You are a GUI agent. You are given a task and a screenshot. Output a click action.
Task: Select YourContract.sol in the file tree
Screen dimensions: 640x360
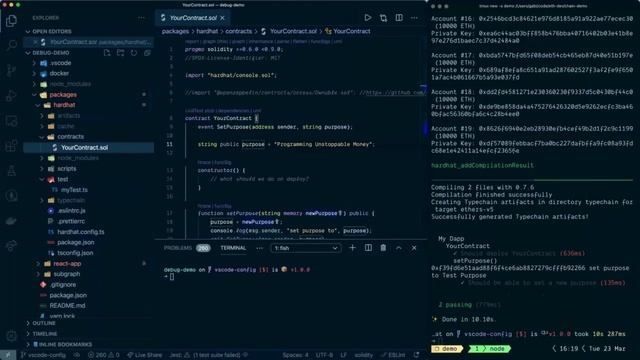pos(84,147)
